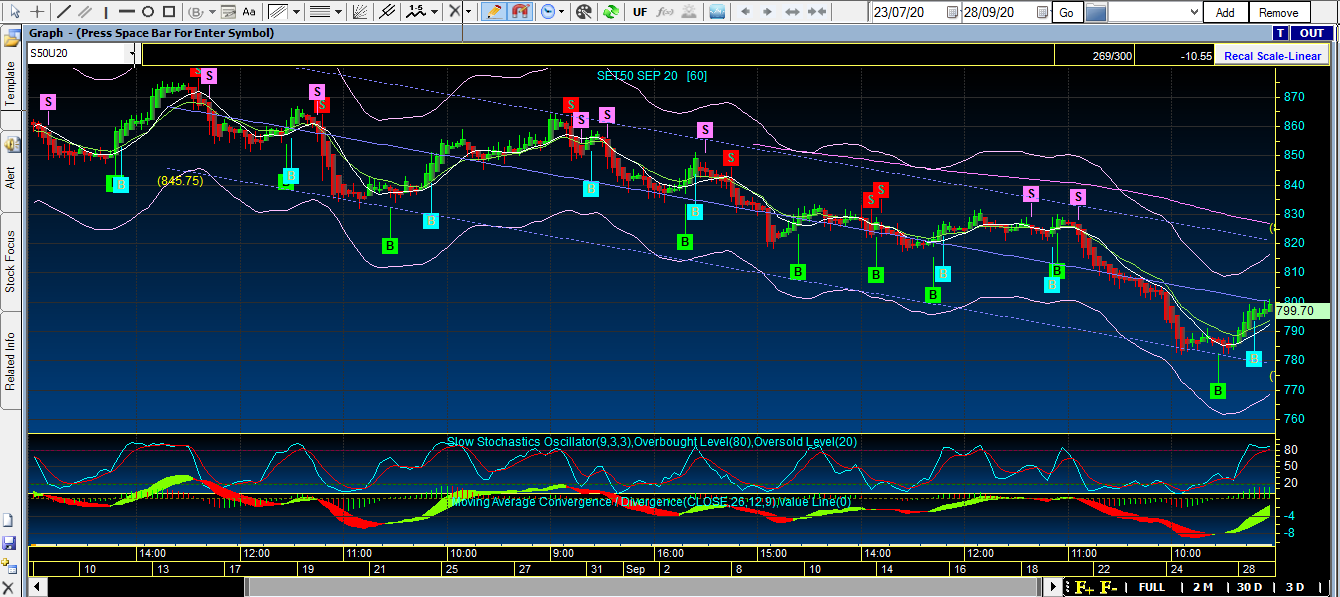Switch to the FULL period view
Screen dimensions: 1340x597
point(1152,587)
